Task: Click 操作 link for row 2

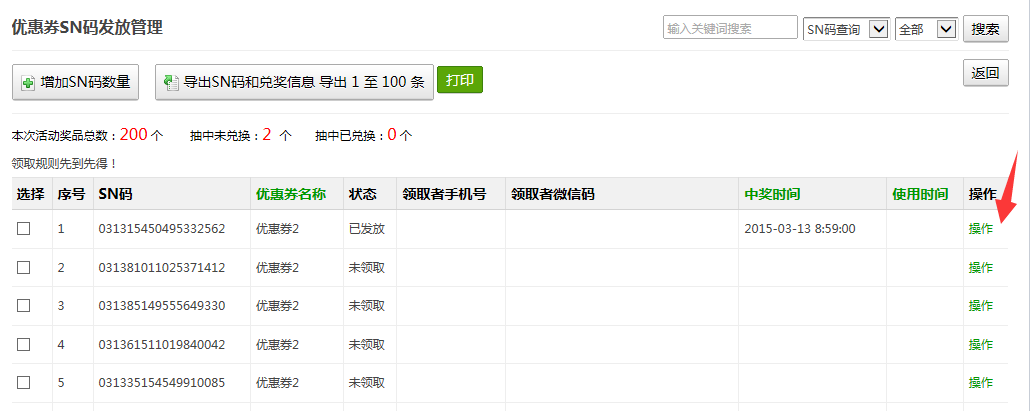Action: click(x=980, y=267)
